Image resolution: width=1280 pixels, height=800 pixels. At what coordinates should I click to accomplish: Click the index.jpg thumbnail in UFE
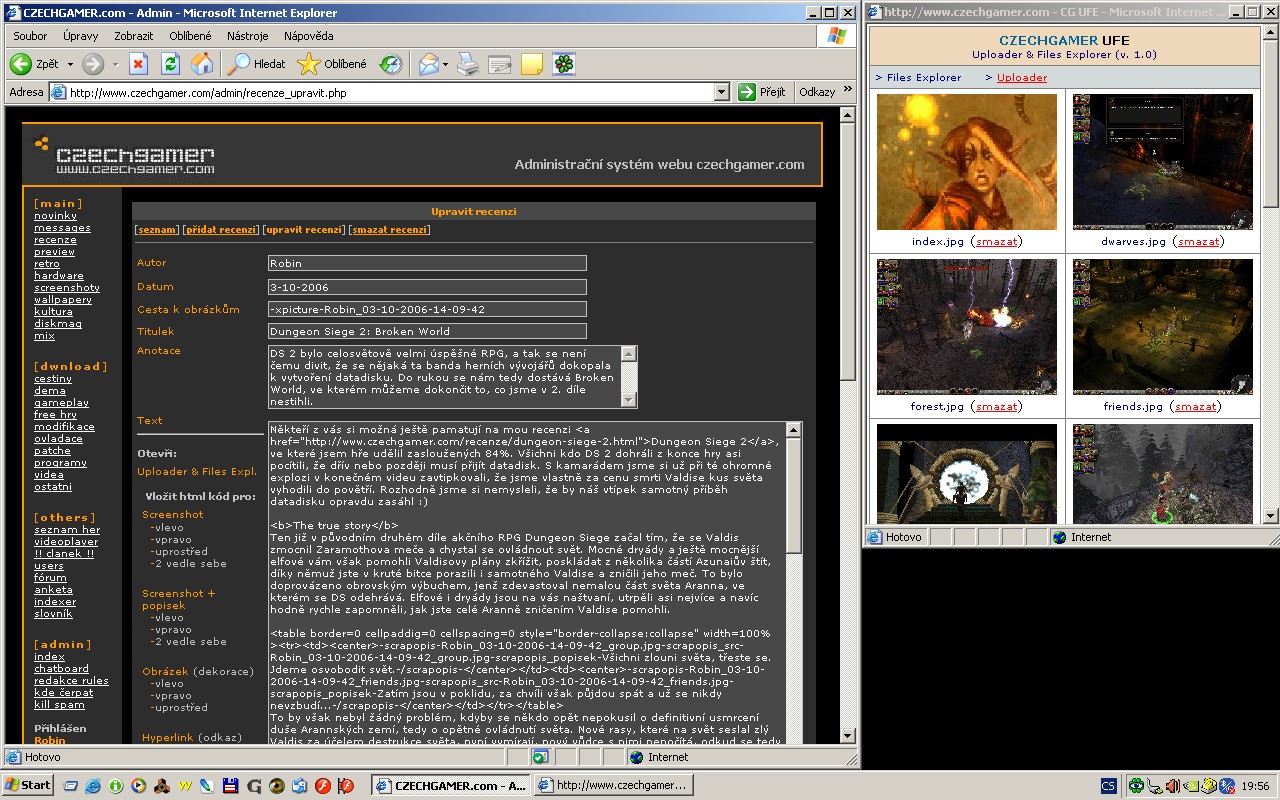click(x=967, y=162)
